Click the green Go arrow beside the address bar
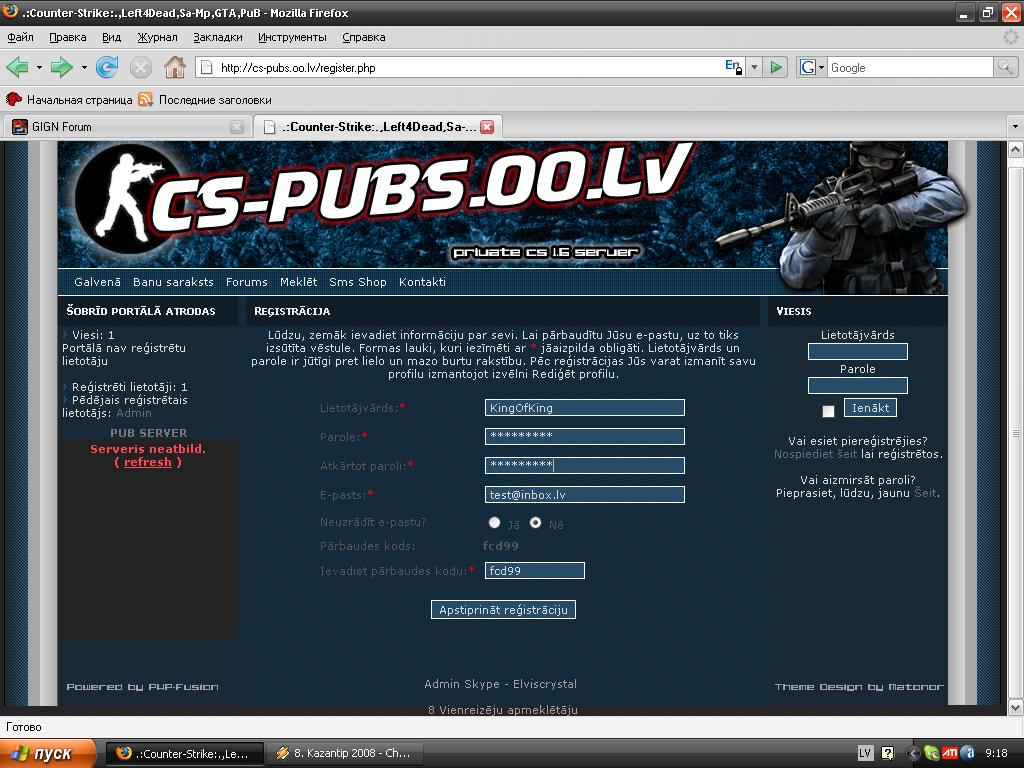The image size is (1024, 768). click(776, 67)
